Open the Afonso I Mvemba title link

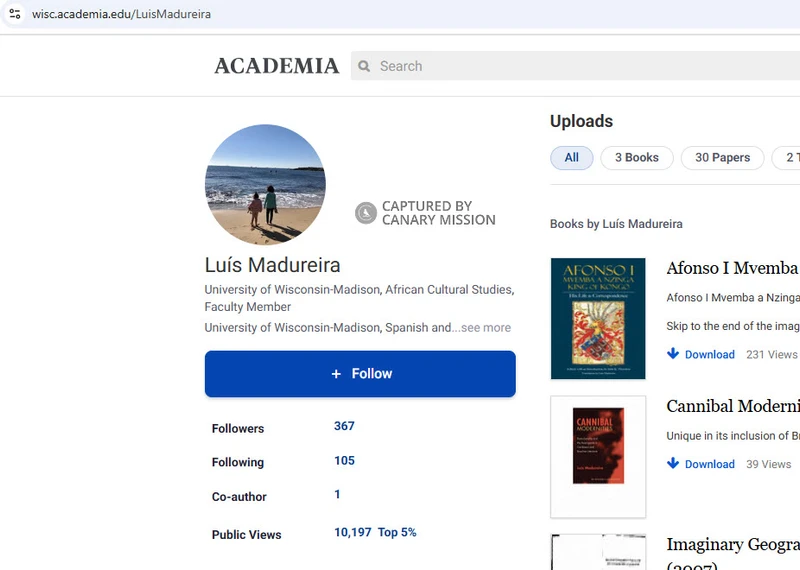pyautogui.click(x=733, y=268)
